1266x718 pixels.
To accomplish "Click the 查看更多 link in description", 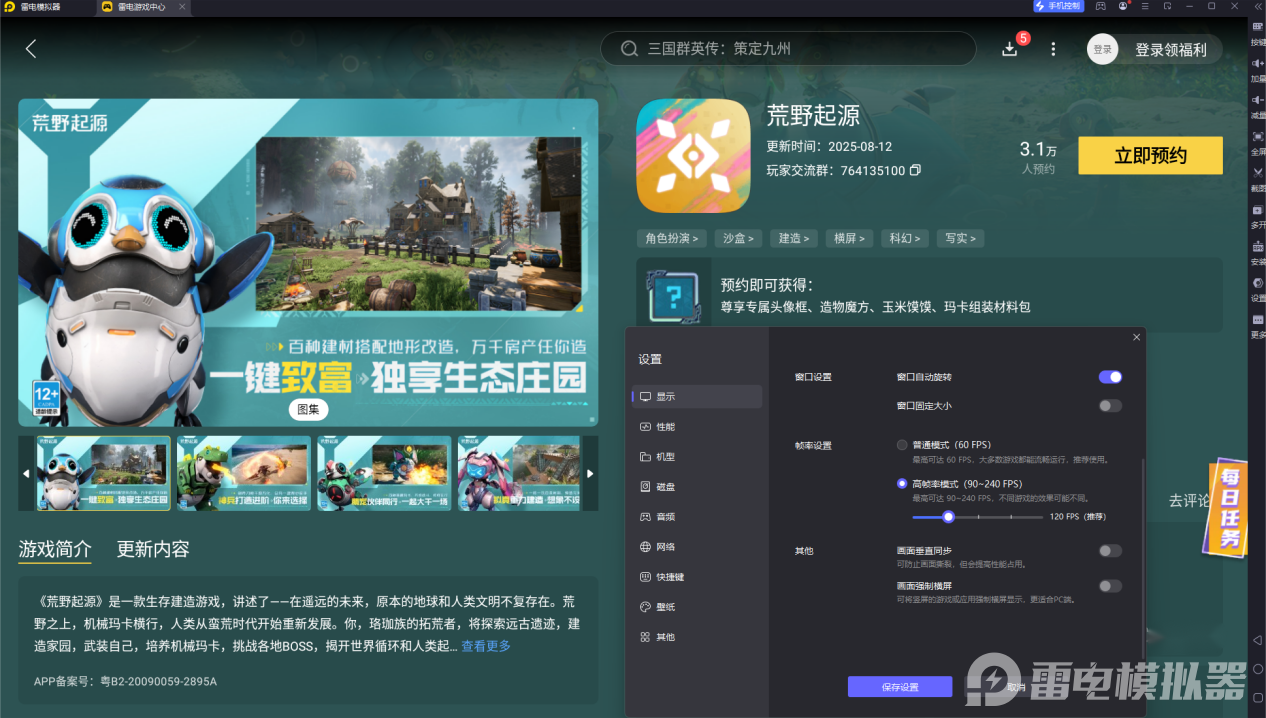I will click(486, 646).
